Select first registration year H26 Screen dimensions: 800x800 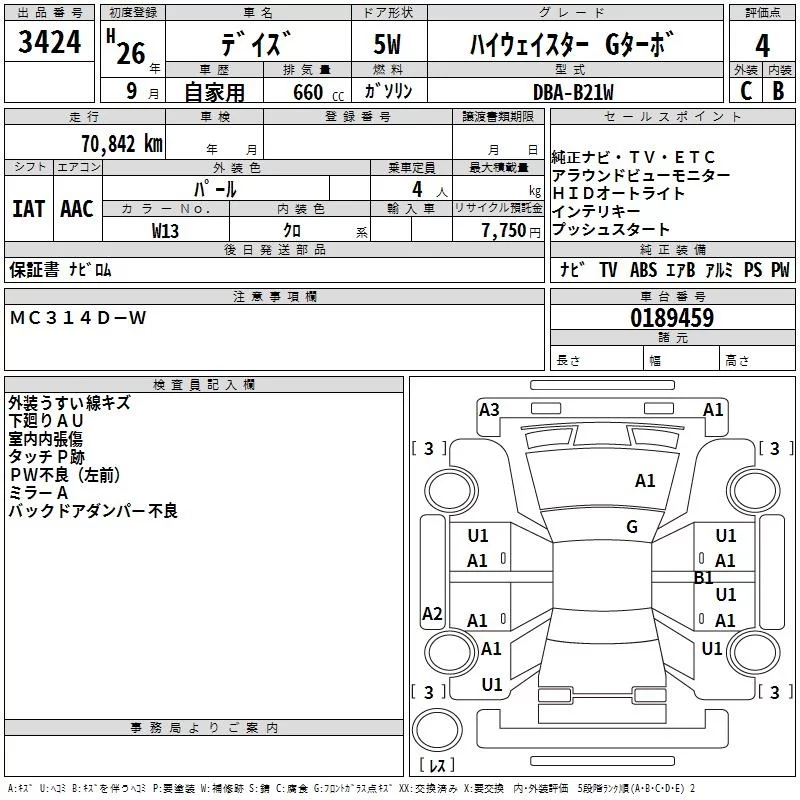126,48
